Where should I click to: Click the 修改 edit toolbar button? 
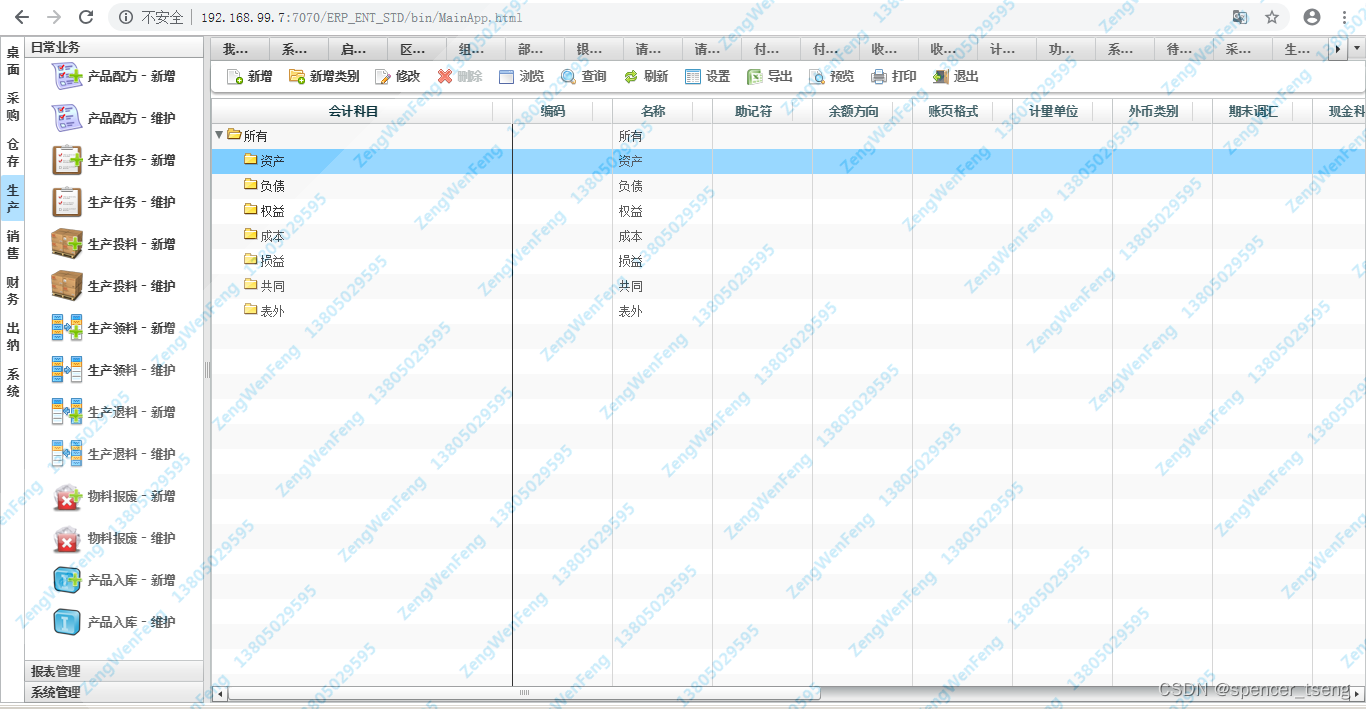coord(398,76)
